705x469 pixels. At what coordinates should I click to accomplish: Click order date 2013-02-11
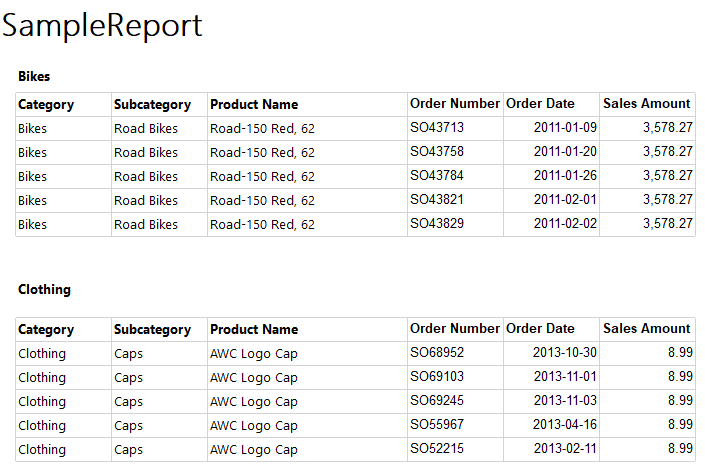565,449
